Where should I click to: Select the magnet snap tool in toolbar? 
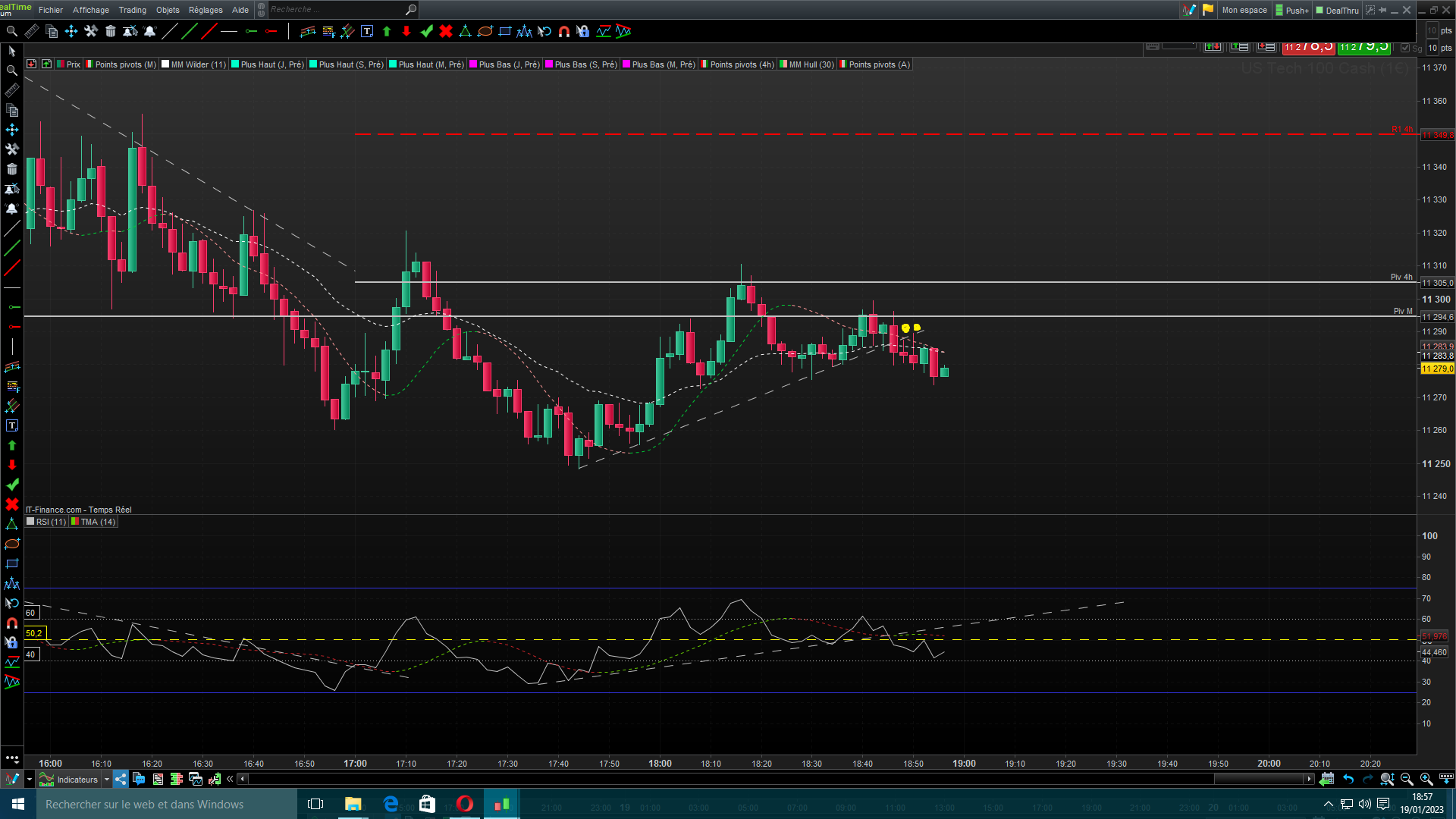click(564, 31)
